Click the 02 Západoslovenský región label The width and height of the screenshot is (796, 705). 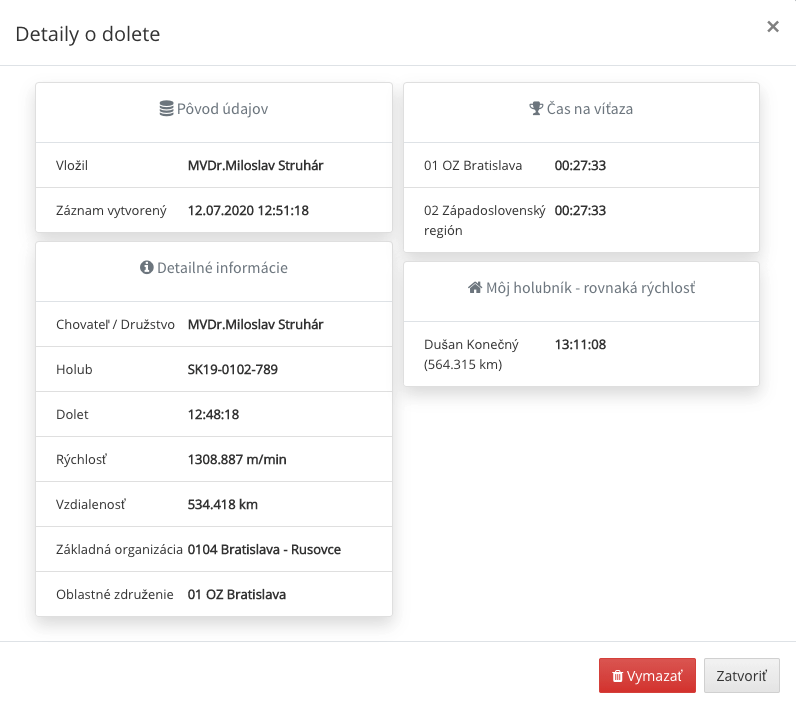click(x=485, y=220)
